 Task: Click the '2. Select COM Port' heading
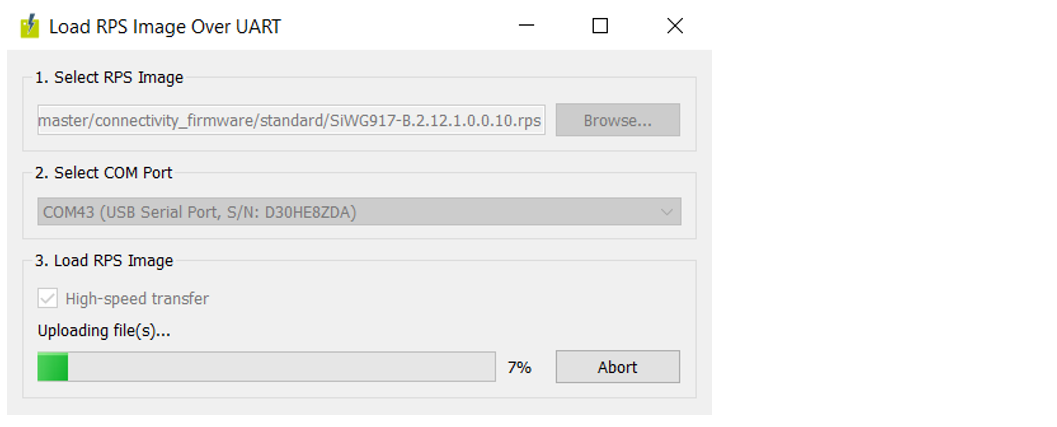(x=103, y=172)
